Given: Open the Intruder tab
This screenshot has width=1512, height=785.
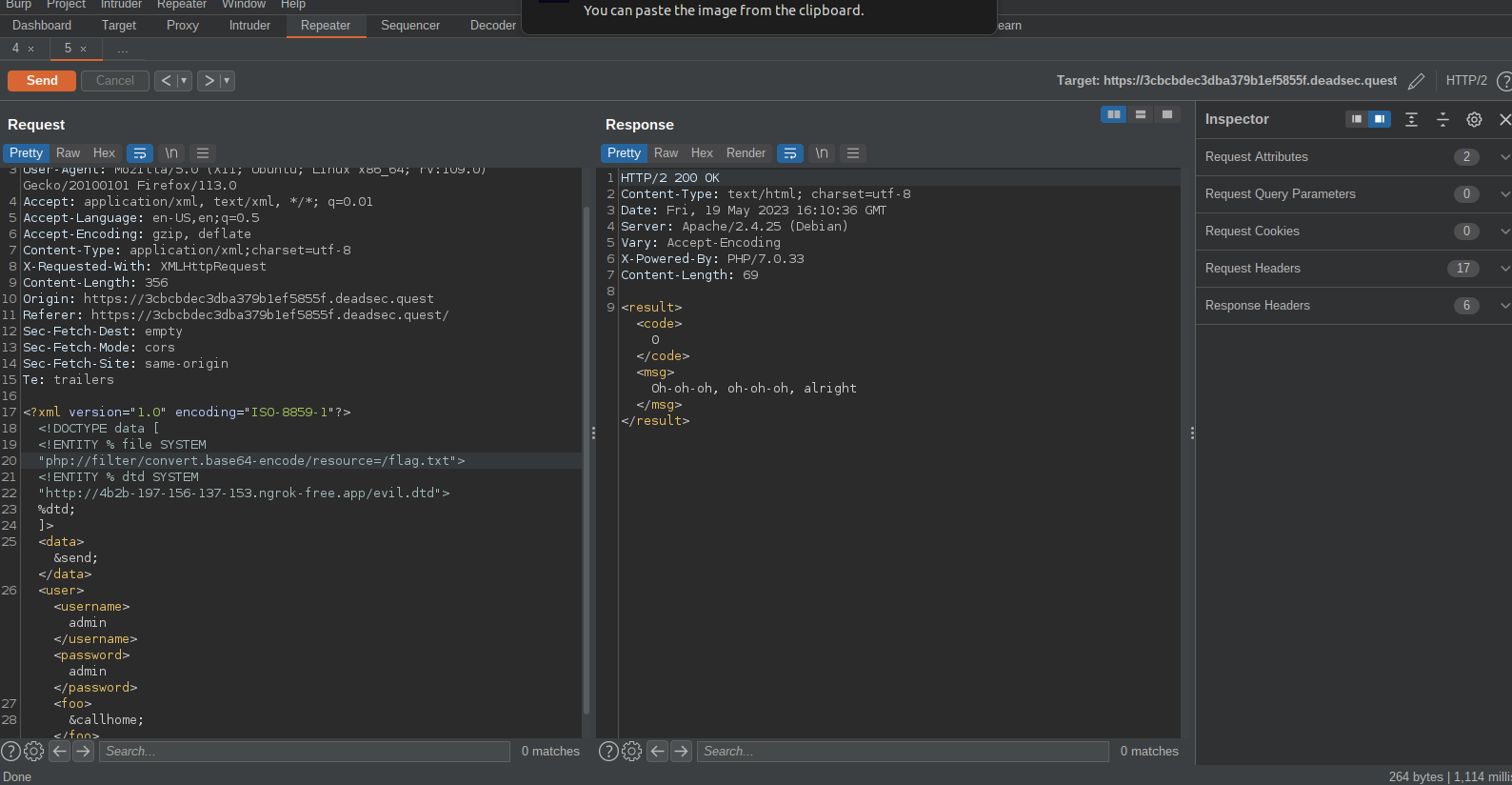Looking at the screenshot, I should pos(249,26).
